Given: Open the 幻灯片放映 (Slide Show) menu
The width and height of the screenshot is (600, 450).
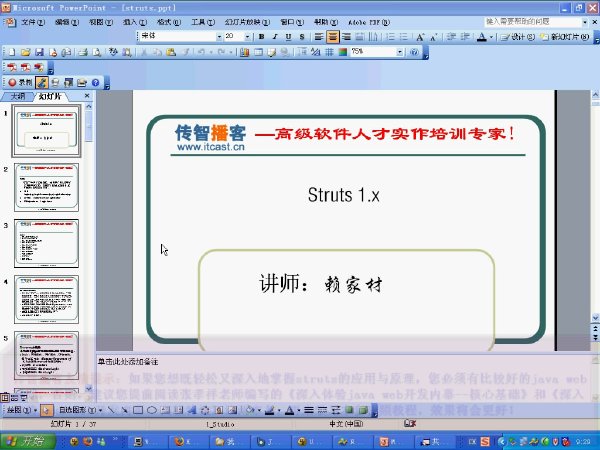Looking at the screenshot, I should tap(247, 22).
